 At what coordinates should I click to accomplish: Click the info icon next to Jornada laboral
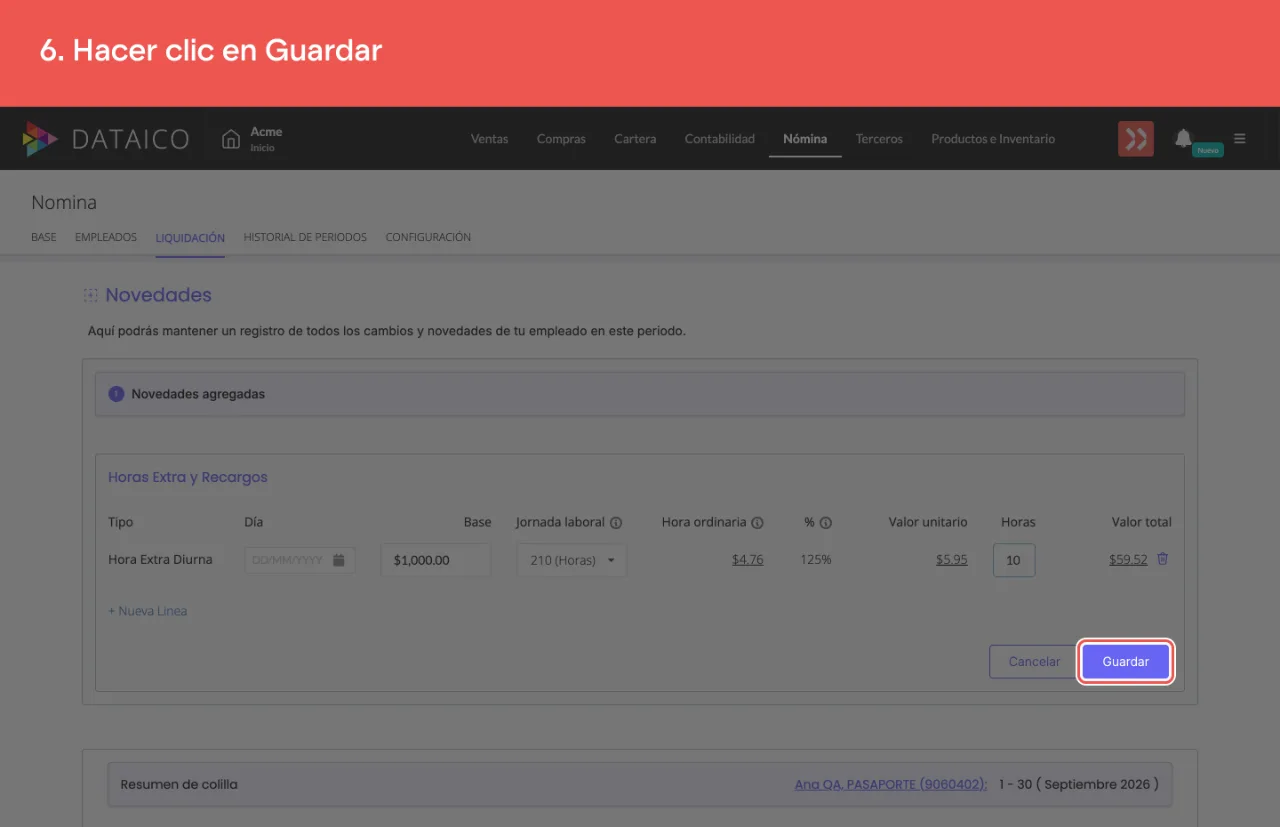616,523
